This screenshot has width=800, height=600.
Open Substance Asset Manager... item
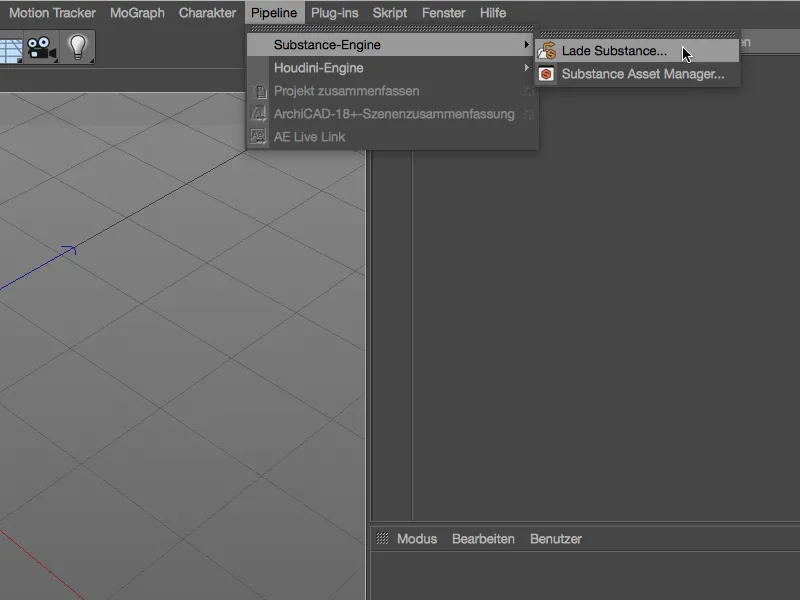tap(637, 74)
